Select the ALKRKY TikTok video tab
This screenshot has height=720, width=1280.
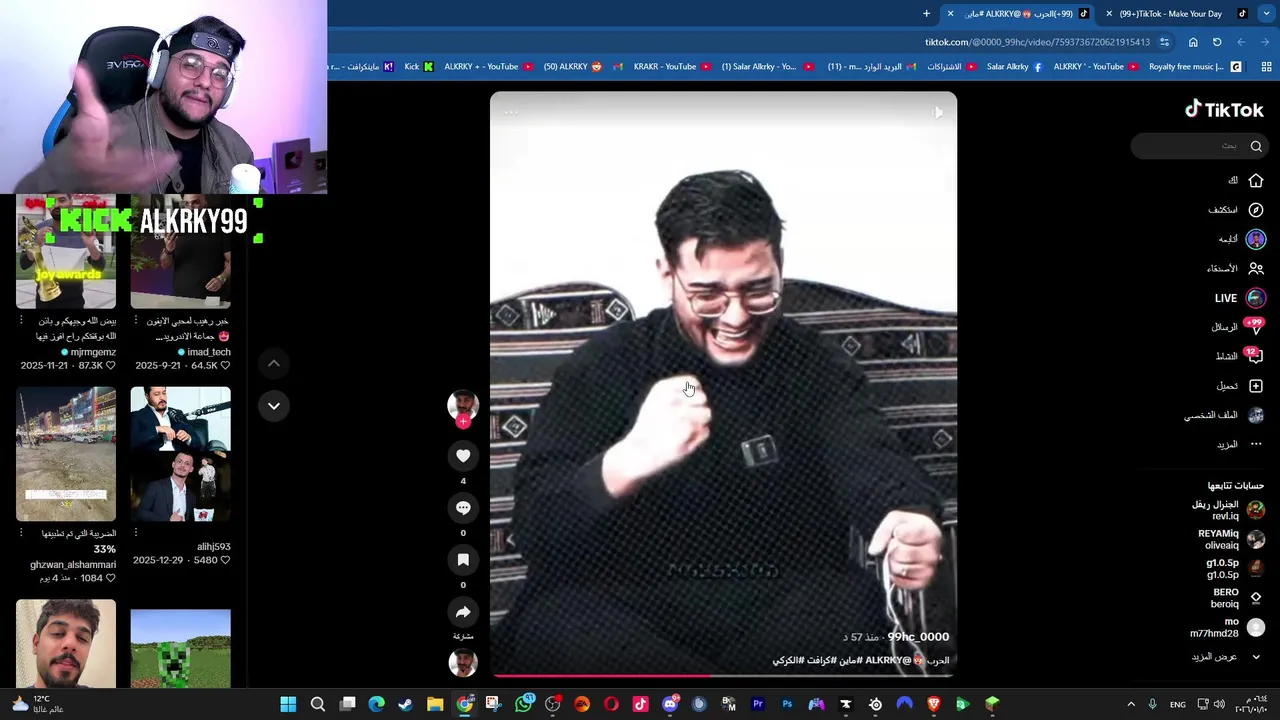point(1018,14)
